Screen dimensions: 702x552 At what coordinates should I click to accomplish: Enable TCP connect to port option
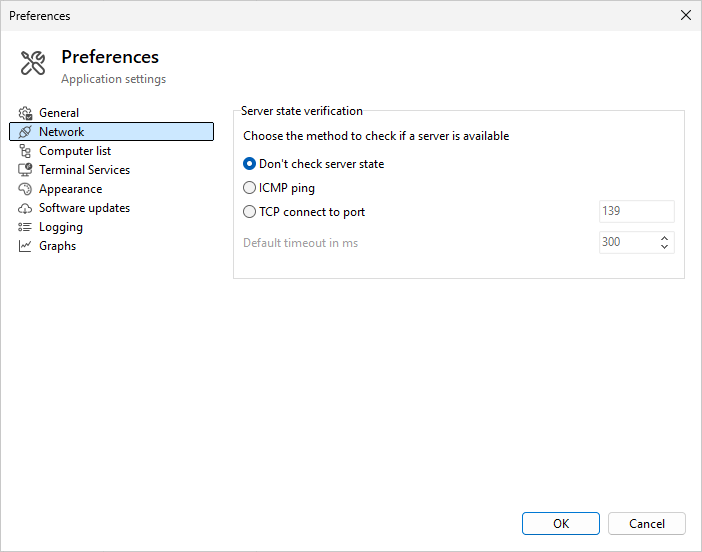pos(250,212)
